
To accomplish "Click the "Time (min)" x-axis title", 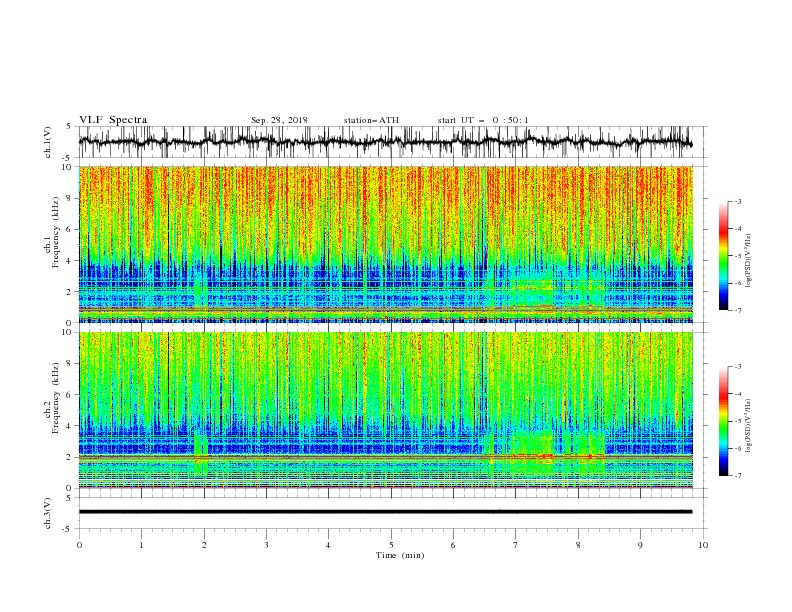I will [400, 555].
